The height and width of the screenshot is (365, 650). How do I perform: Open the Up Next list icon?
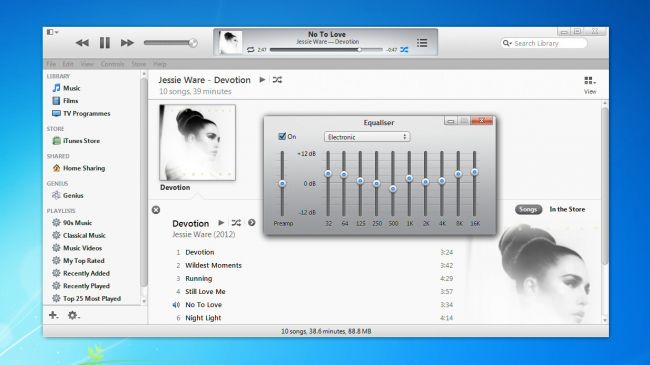pyautogui.click(x=422, y=43)
